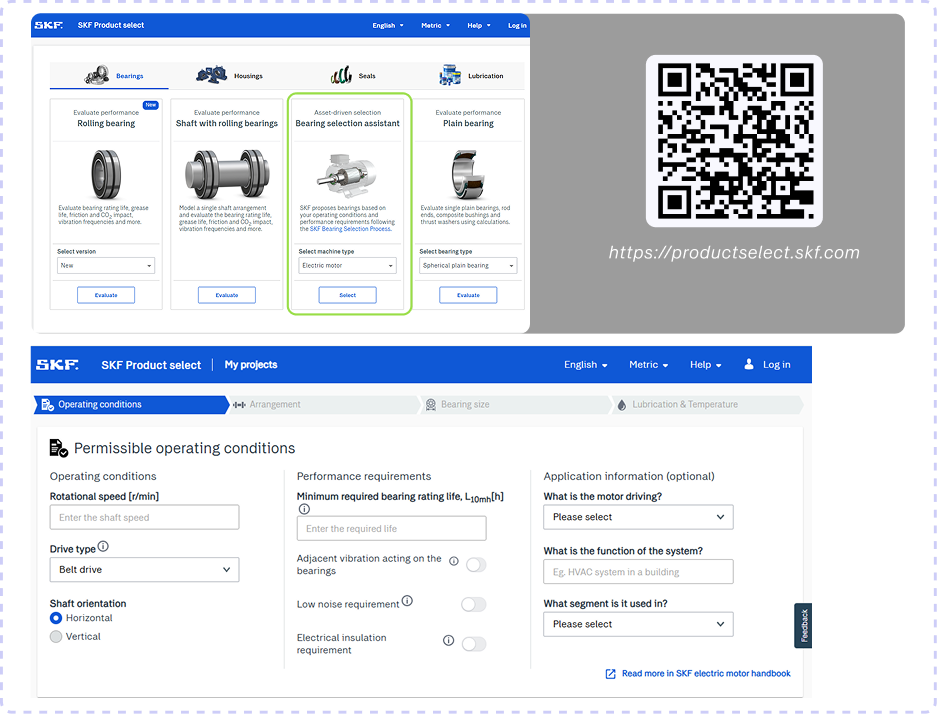Screen dimensions: 937x714
Task: Click the user profile icon beside Log in
Action: coord(748,364)
